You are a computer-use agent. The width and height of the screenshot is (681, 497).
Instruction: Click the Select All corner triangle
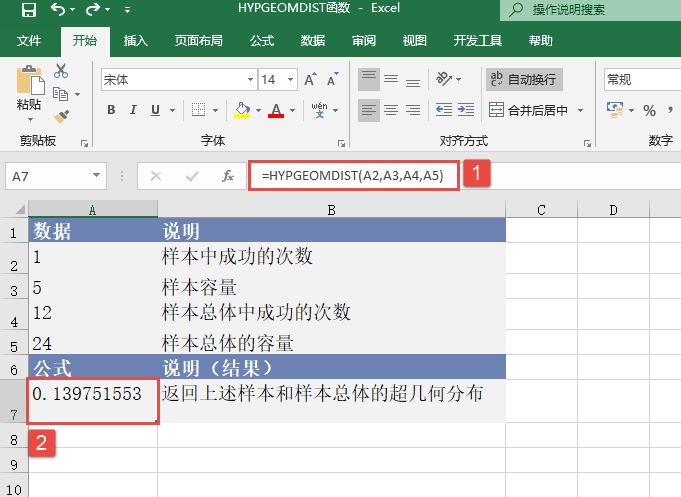tap(20, 210)
